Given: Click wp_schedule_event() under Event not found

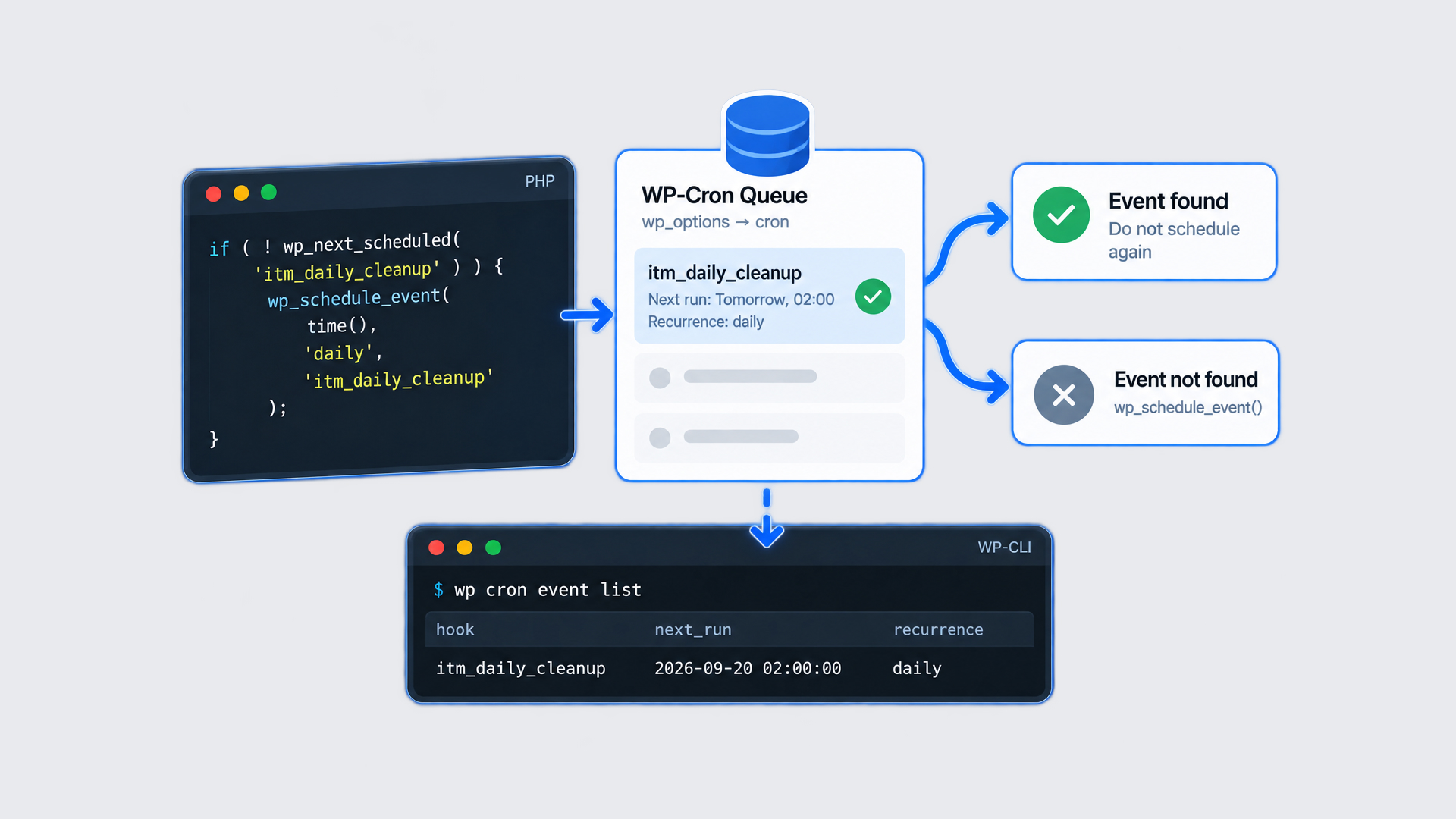Looking at the screenshot, I should point(1188,408).
